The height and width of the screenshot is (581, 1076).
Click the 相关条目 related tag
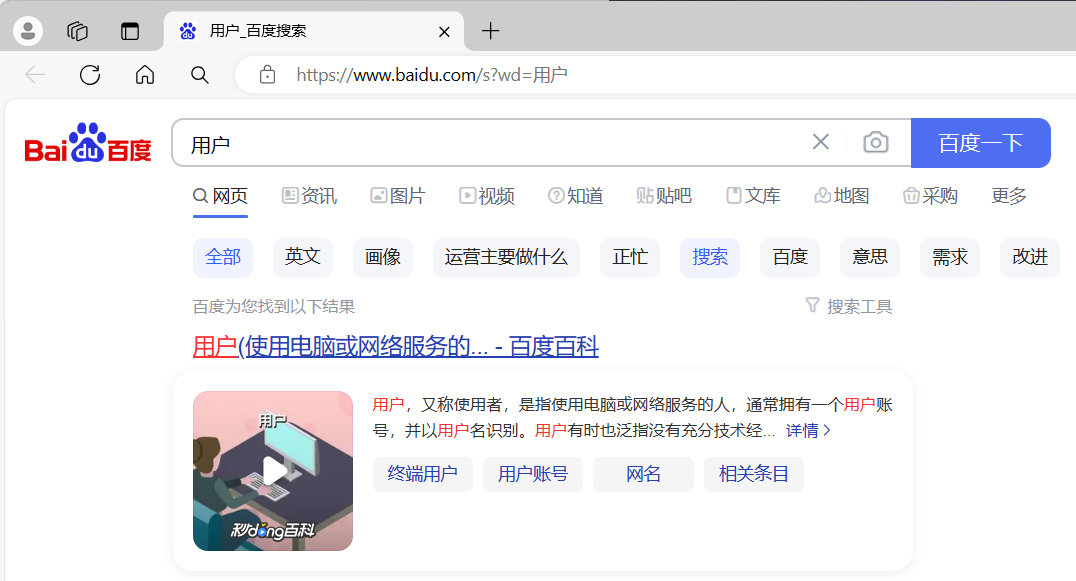(x=753, y=474)
